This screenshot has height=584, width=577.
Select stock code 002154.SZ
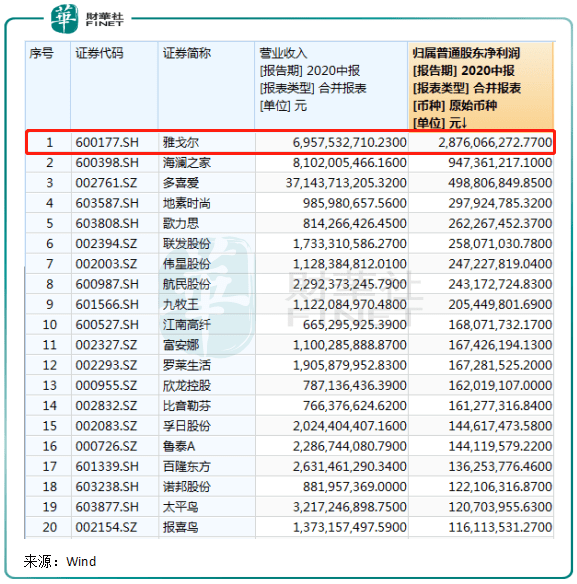[x=106, y=527]
